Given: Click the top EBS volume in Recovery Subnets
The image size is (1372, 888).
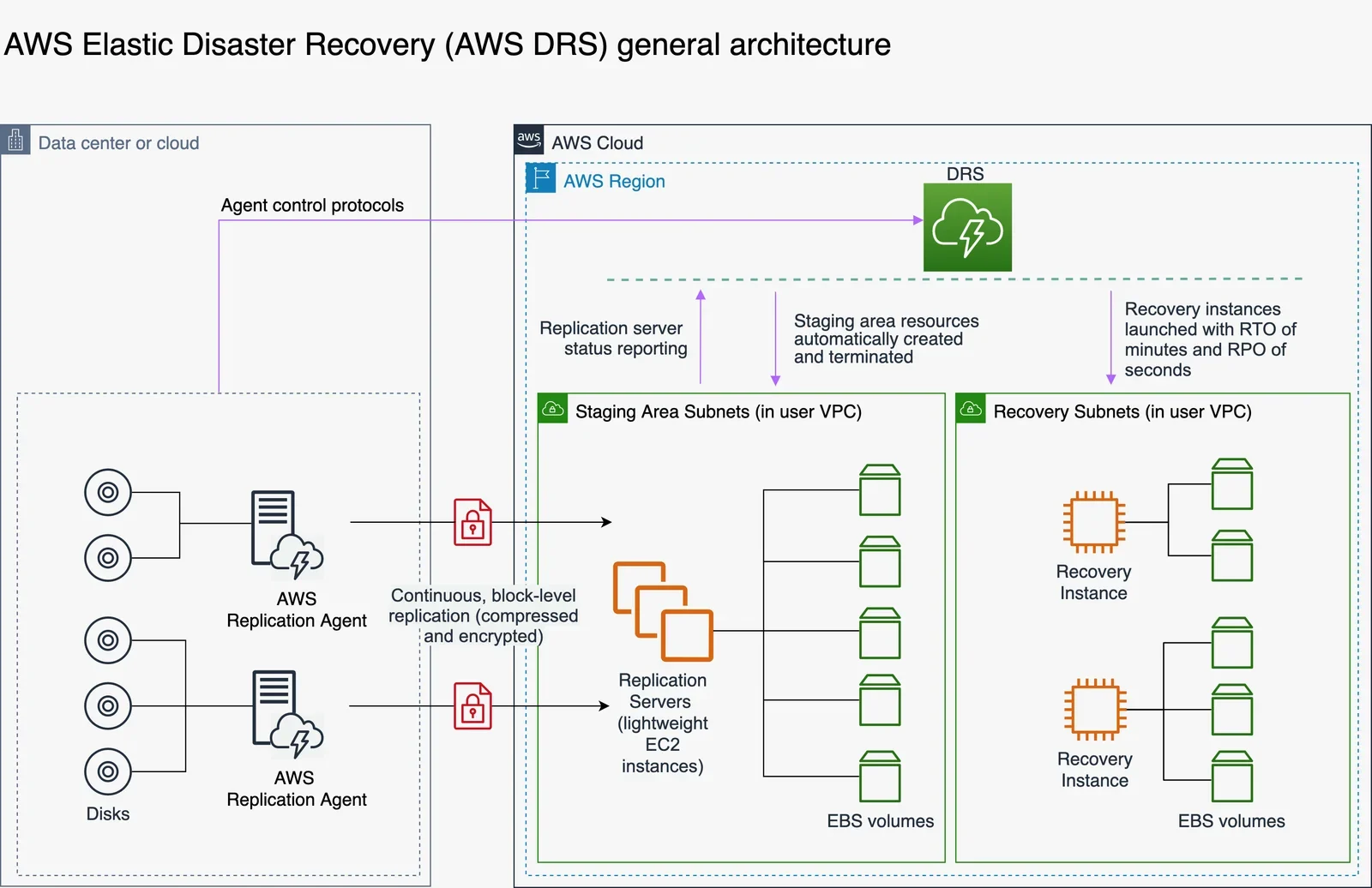Looking at the screenshot, I should (1232, 484).
